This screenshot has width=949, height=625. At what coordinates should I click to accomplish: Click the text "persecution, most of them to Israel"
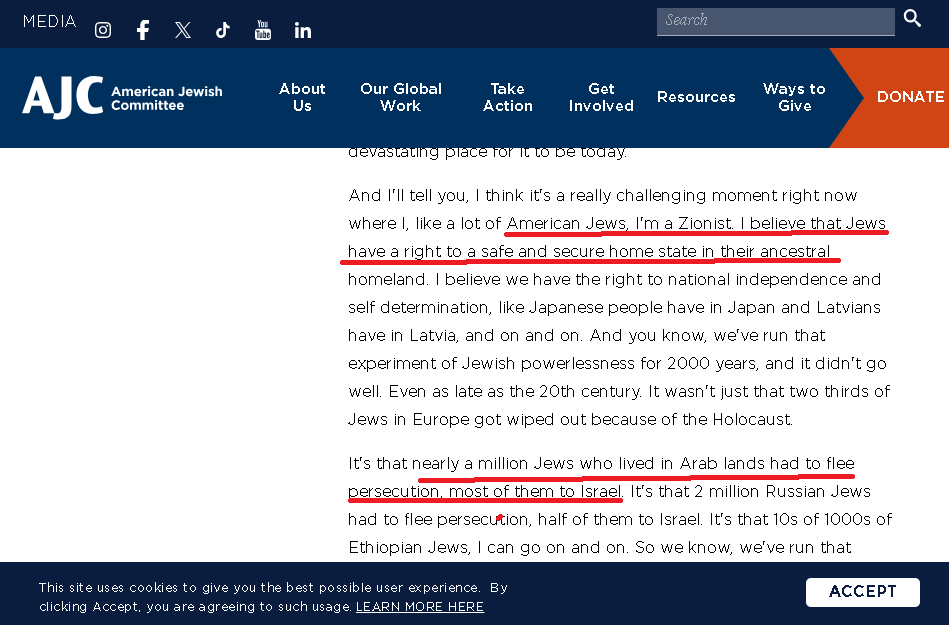coord(485,491)
